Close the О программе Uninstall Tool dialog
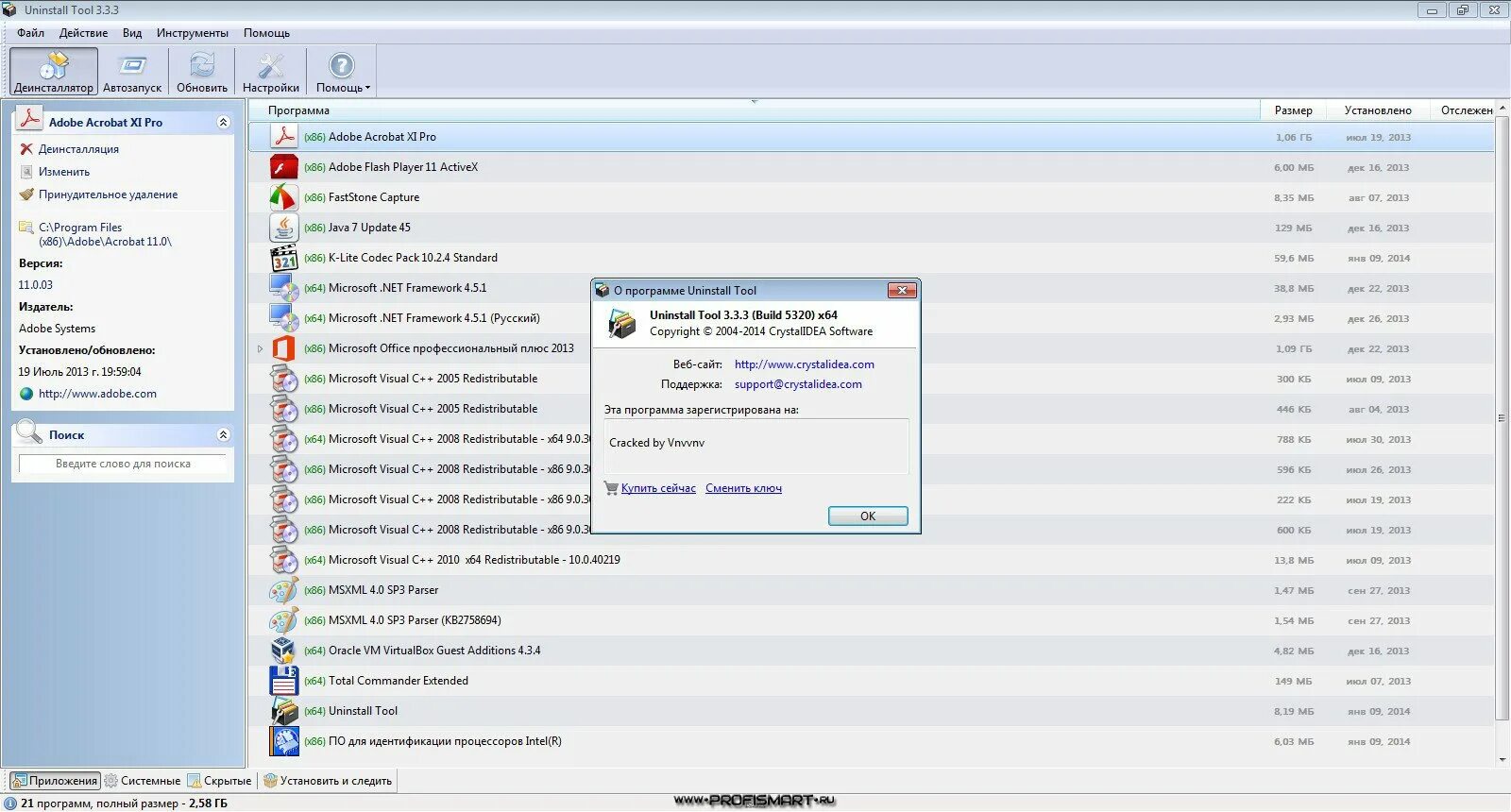 (902, 290)
